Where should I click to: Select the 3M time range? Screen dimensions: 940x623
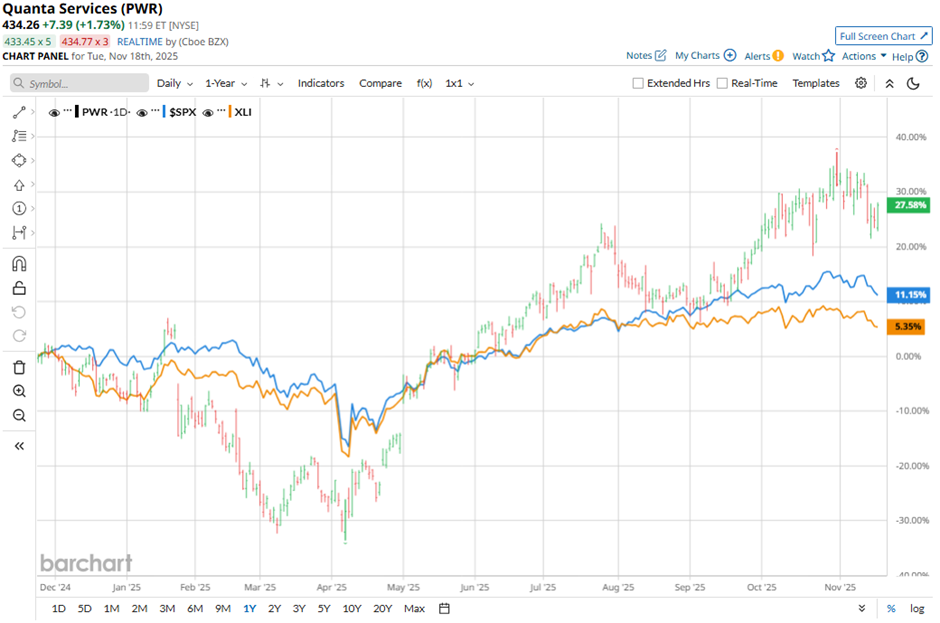click(167, 609)
